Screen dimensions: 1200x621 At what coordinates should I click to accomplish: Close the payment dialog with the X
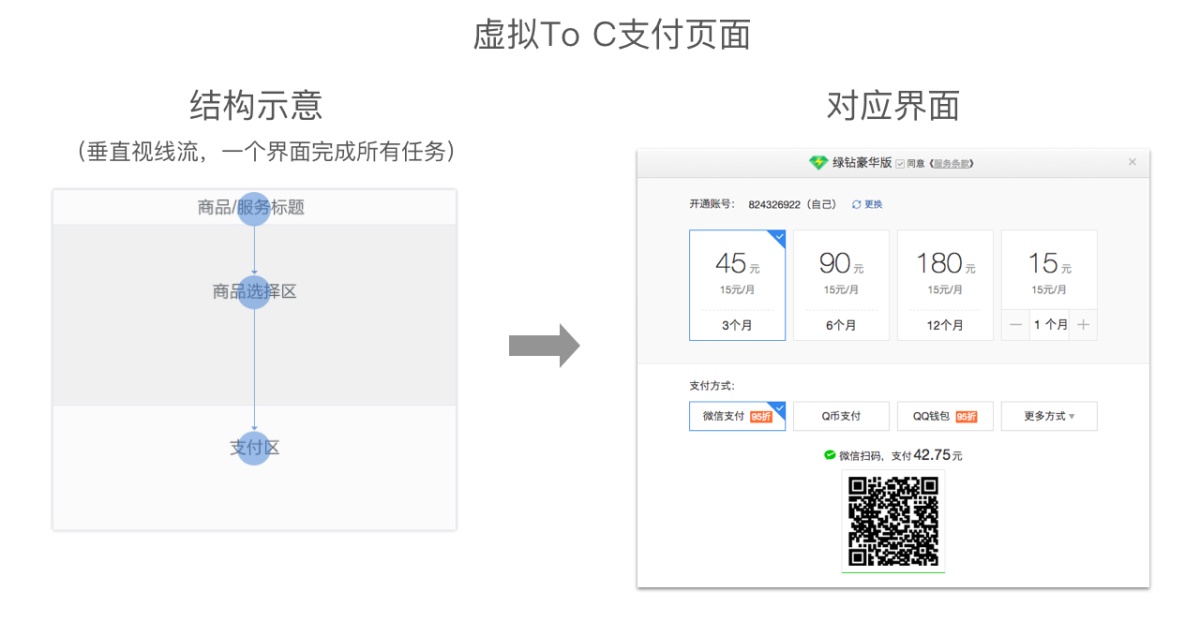point(1132,162)
